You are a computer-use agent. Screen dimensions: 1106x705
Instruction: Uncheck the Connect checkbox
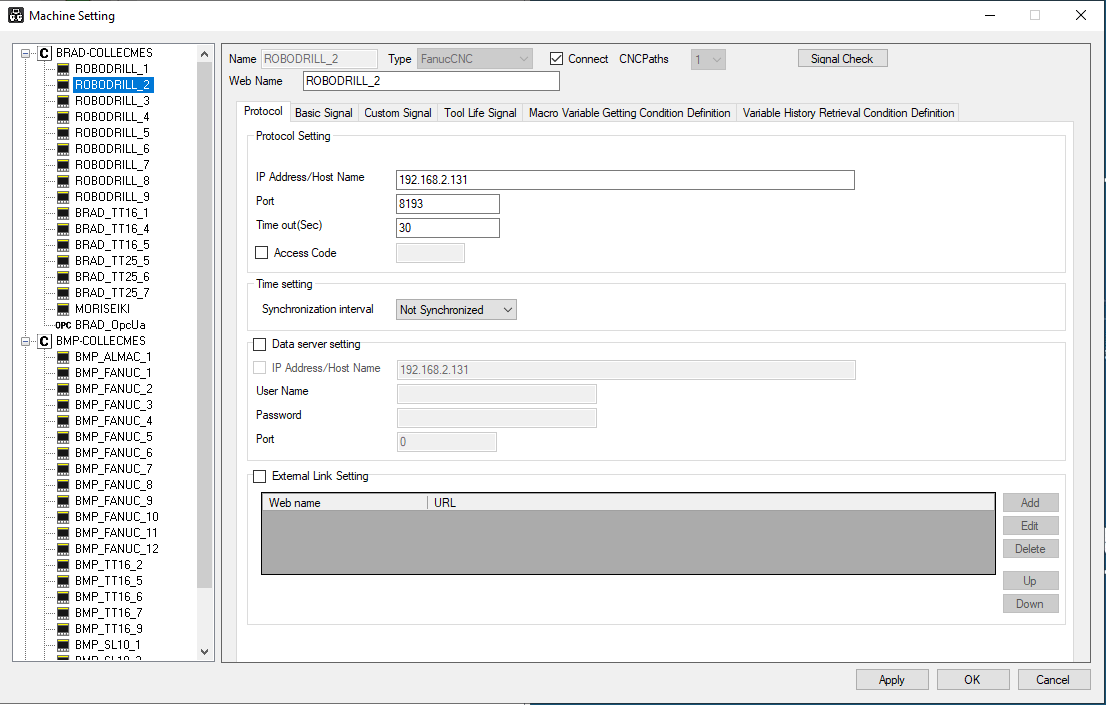[557, 59]
